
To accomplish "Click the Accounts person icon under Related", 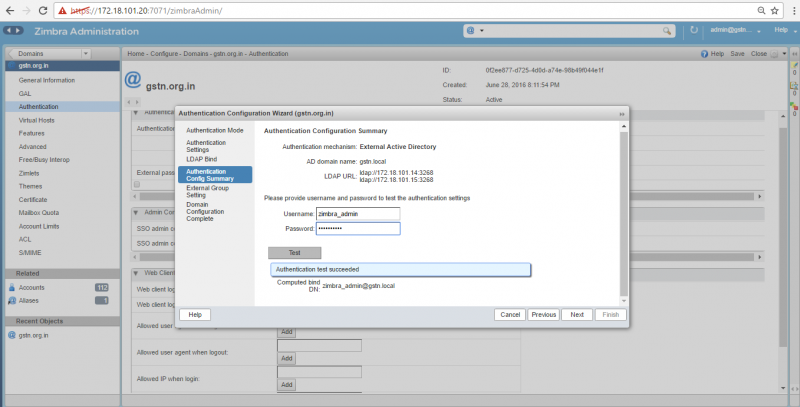I will click(x=12, y=288).
